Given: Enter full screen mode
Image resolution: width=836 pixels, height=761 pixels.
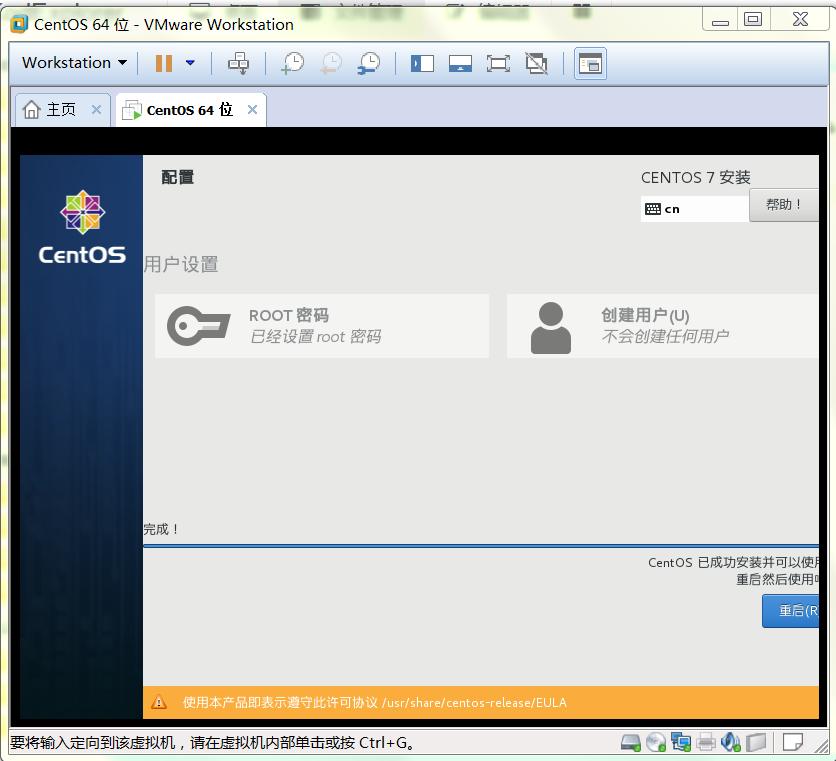Looking at the screenshot, I should click(x=498, y=63).
